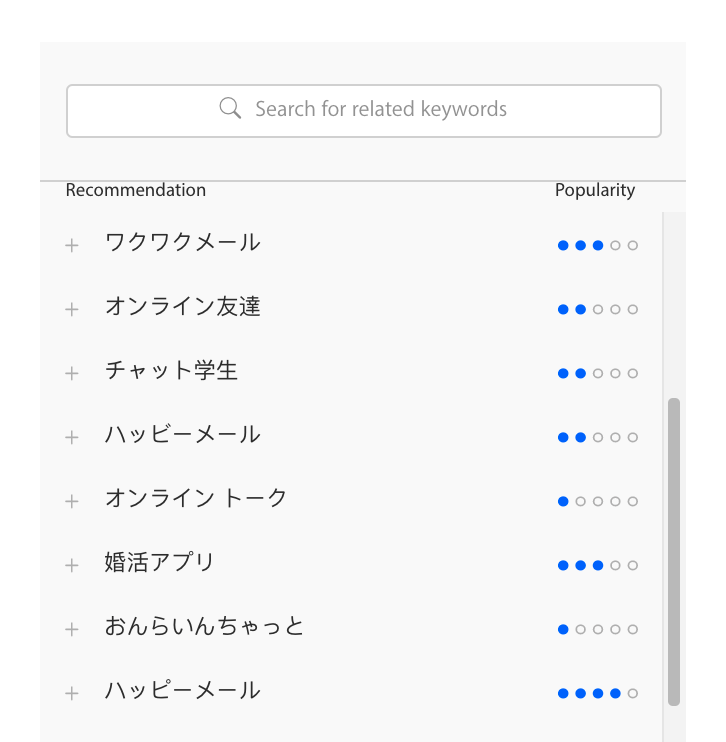The height and width of the screenshot is (742, 726).
Task: Click popularity dots for 婚活アプリ
Action: 598,565
